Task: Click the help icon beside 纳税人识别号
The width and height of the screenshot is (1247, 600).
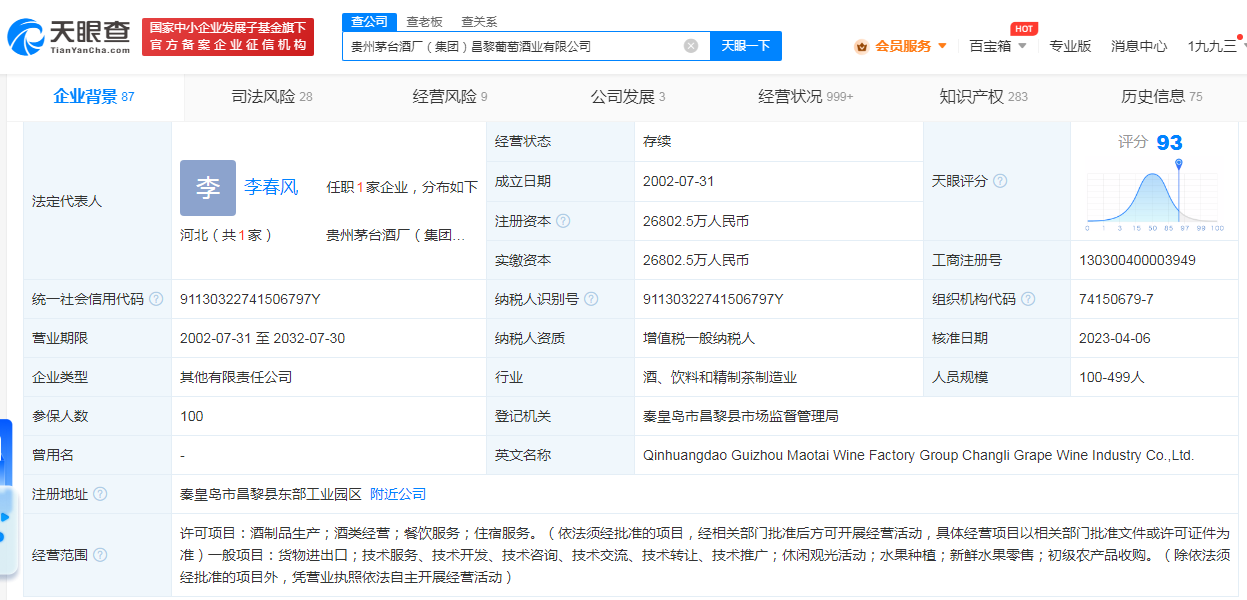Action: coord(591,299)
